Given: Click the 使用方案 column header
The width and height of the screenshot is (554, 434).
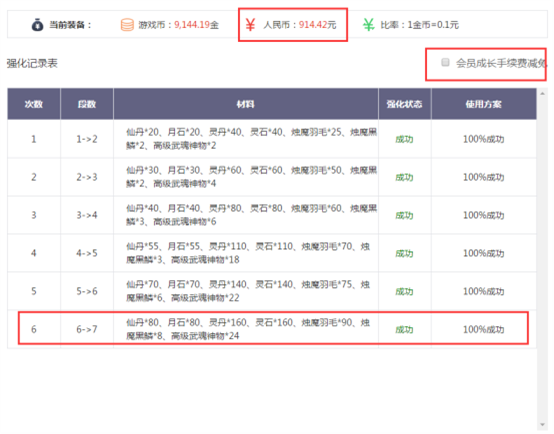Looking at the screenshot, I should 484,104.
